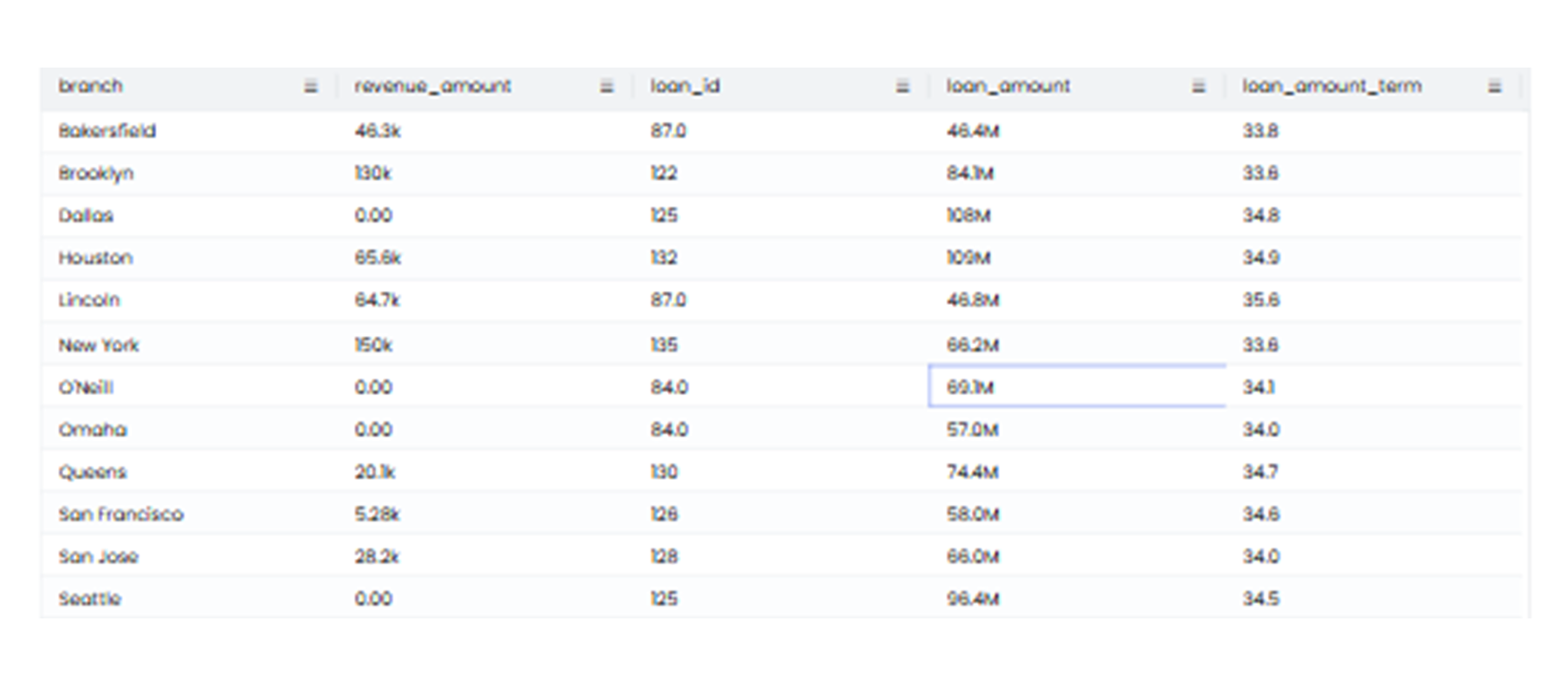Open the loan_amount column menu icon

click(x=1198, y=87)
